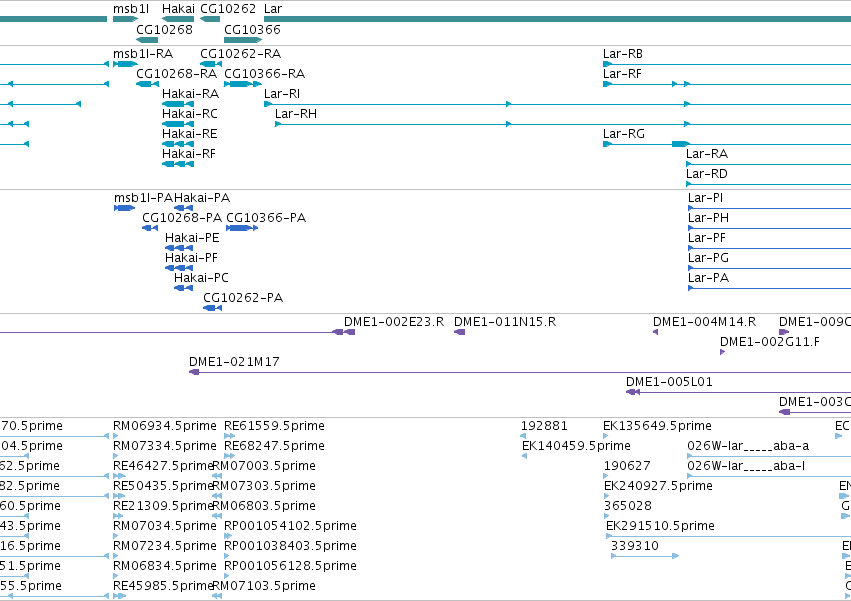Select EST RM06934.5prime
851x601 pixels.
(x=164, y=427)
